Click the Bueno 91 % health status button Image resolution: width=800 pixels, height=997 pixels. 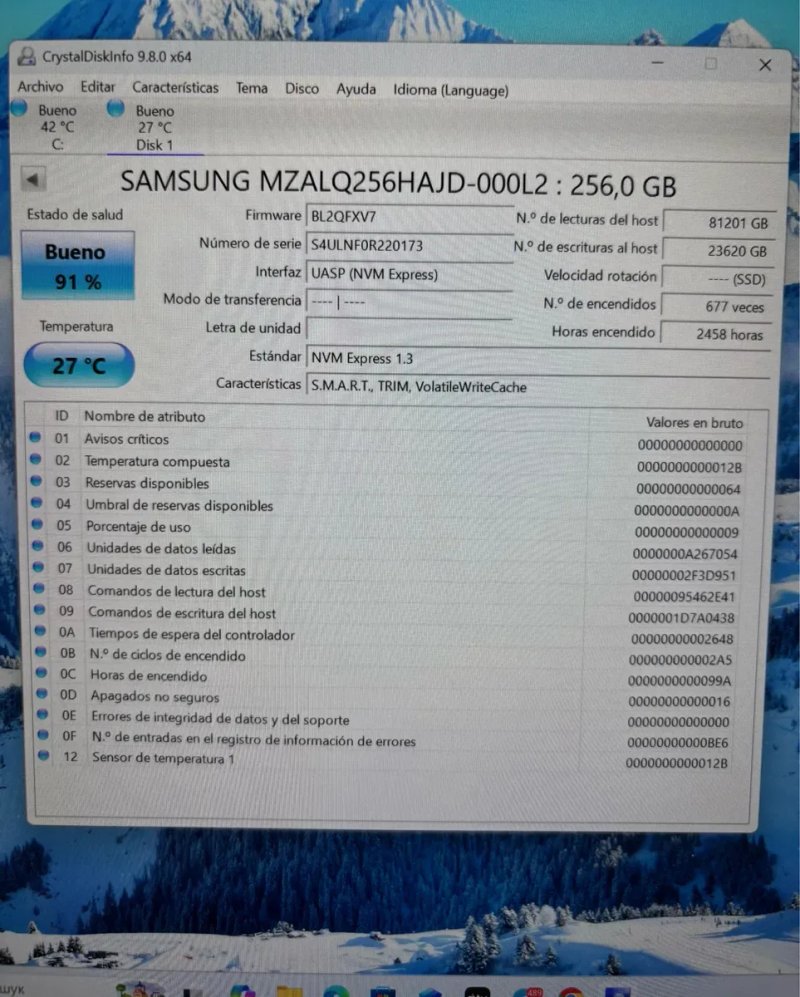coord(78,266)
